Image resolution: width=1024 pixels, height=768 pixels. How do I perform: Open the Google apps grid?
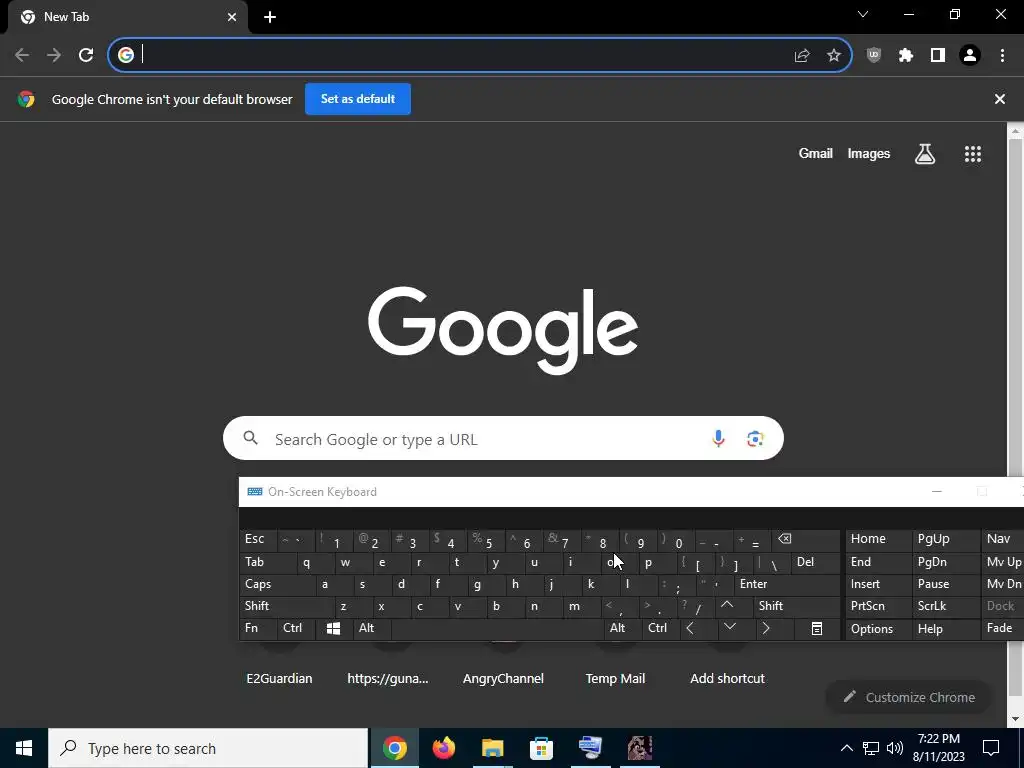(973, 154)
